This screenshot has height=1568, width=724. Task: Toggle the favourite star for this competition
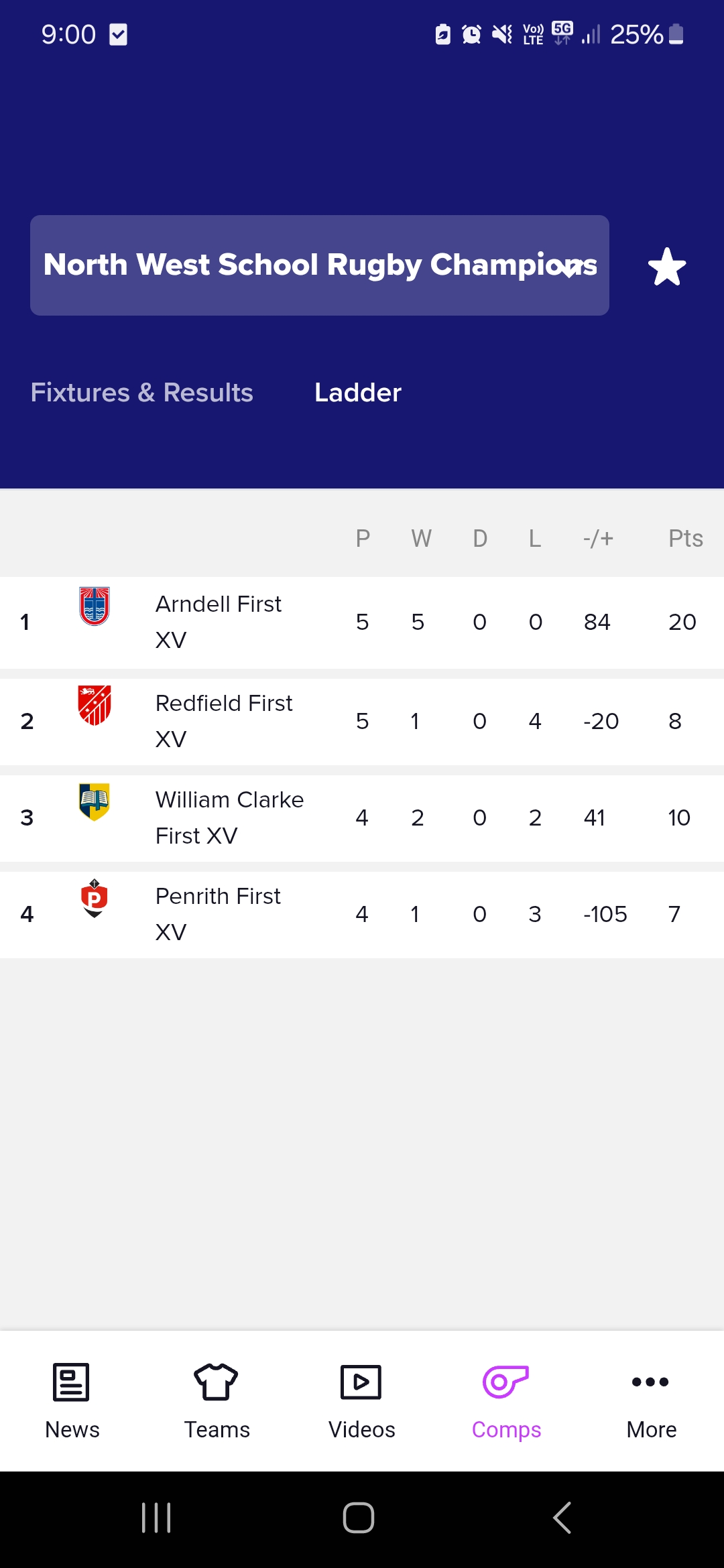pyautogui.click(x=667, y=266)
